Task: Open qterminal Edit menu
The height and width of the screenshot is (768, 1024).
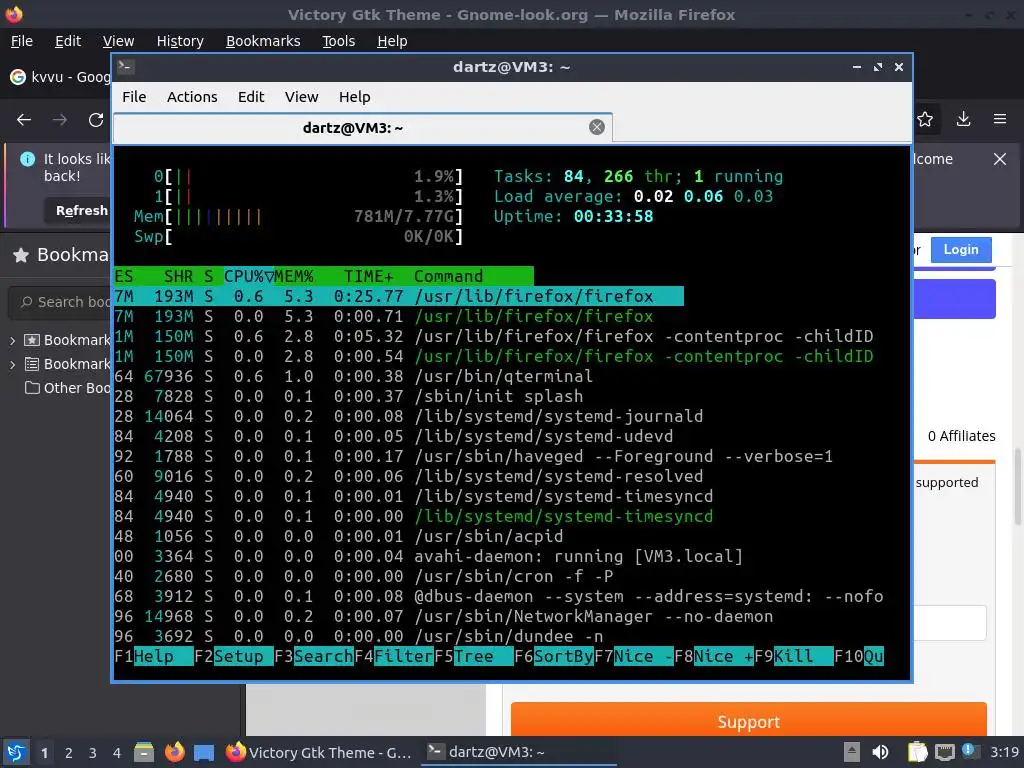Action: tap(251, 97)
